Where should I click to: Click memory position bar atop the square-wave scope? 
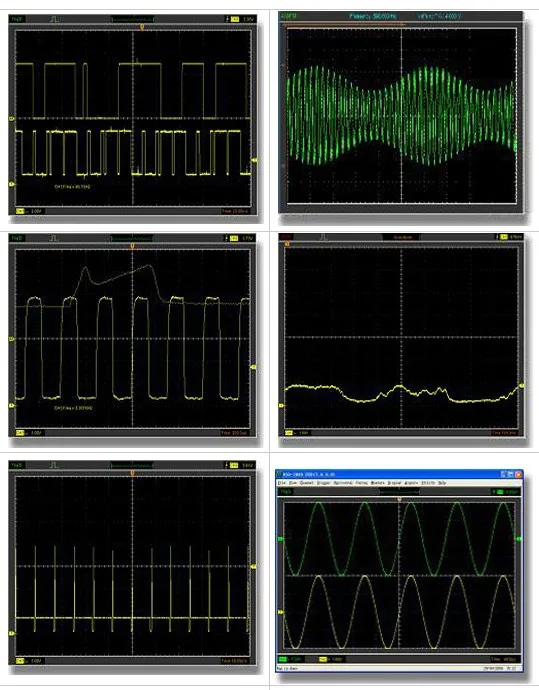coord(132,238)
